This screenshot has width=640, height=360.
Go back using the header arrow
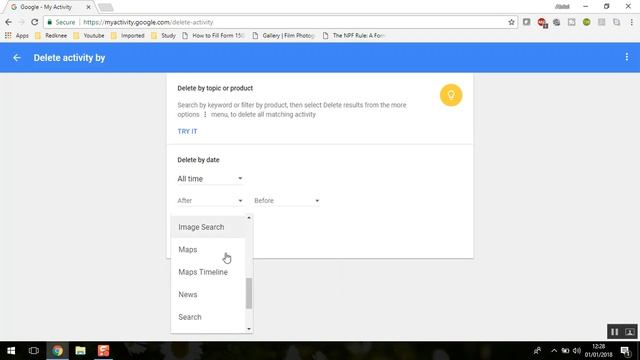coord(17,58)
